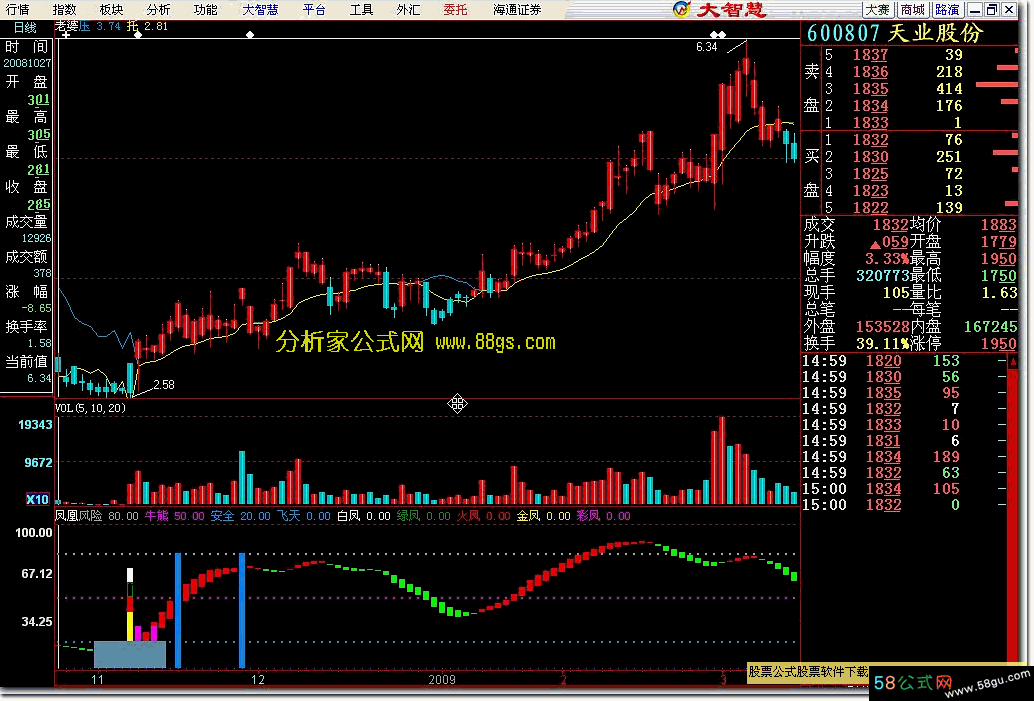Viewport: 1034px width, 701px height.
Task: Click the 日线 period label
Action: tap(25, 28)
